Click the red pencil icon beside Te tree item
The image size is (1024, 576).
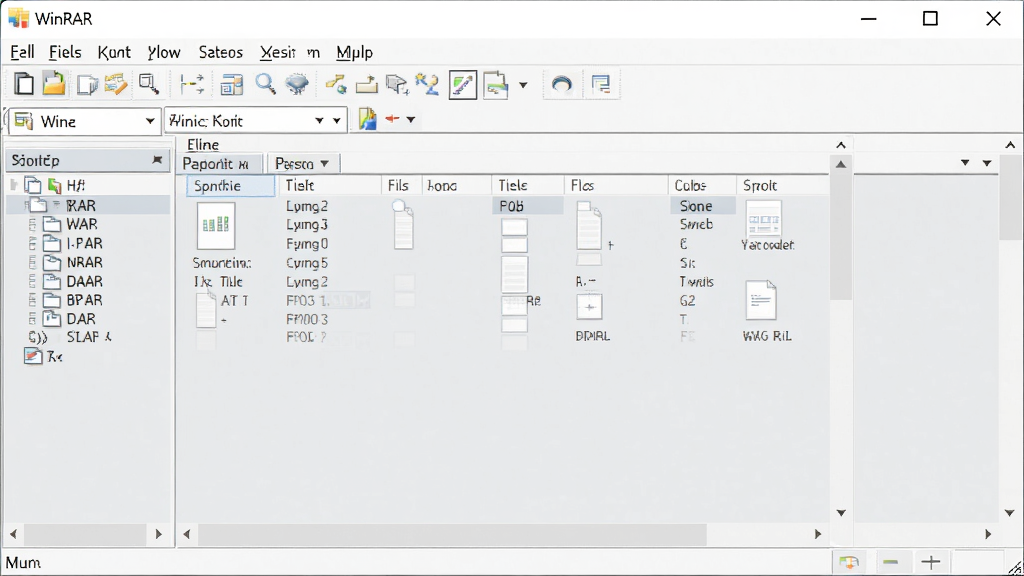tap(33, 356)
